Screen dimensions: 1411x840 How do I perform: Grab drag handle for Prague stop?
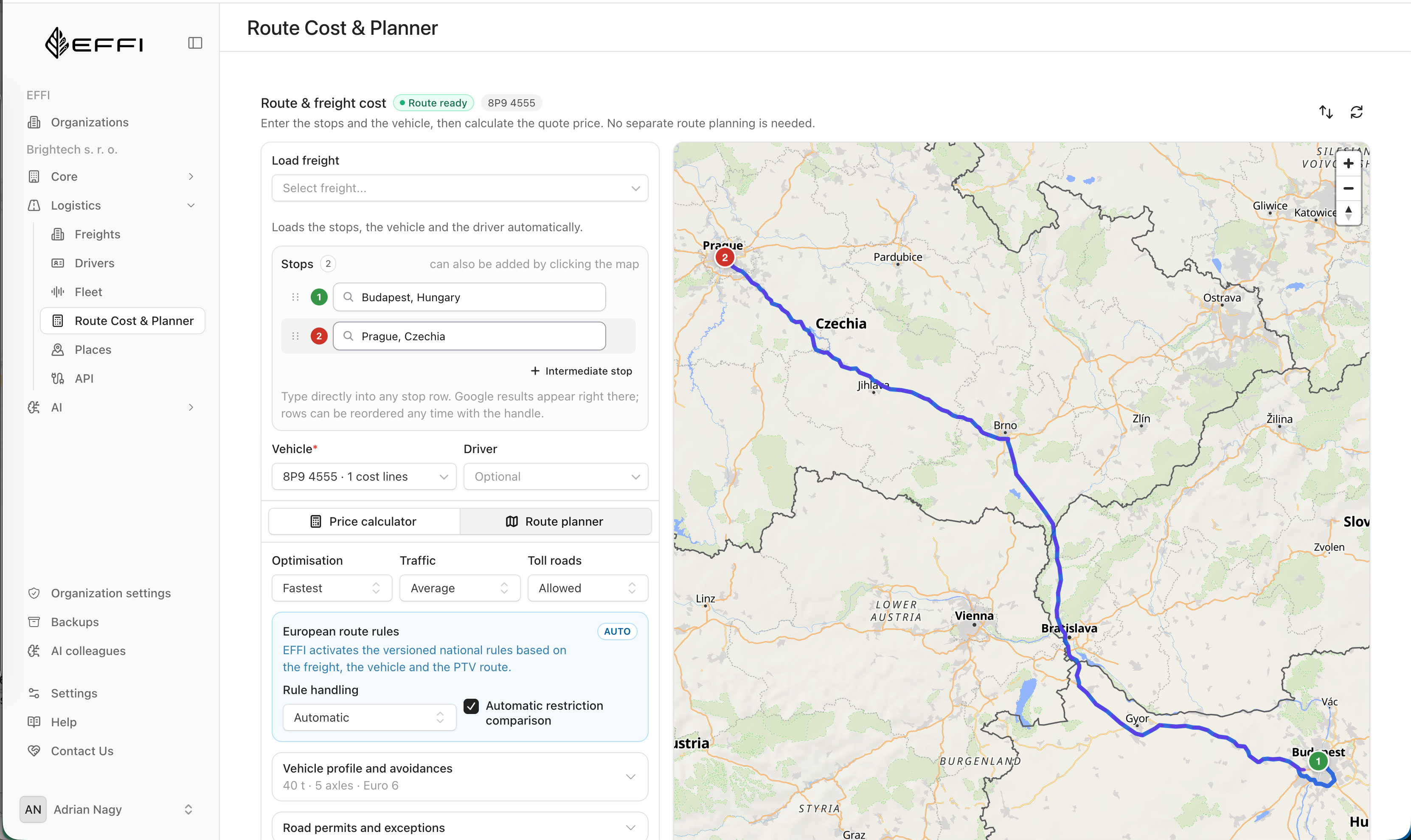pos(295,336)
